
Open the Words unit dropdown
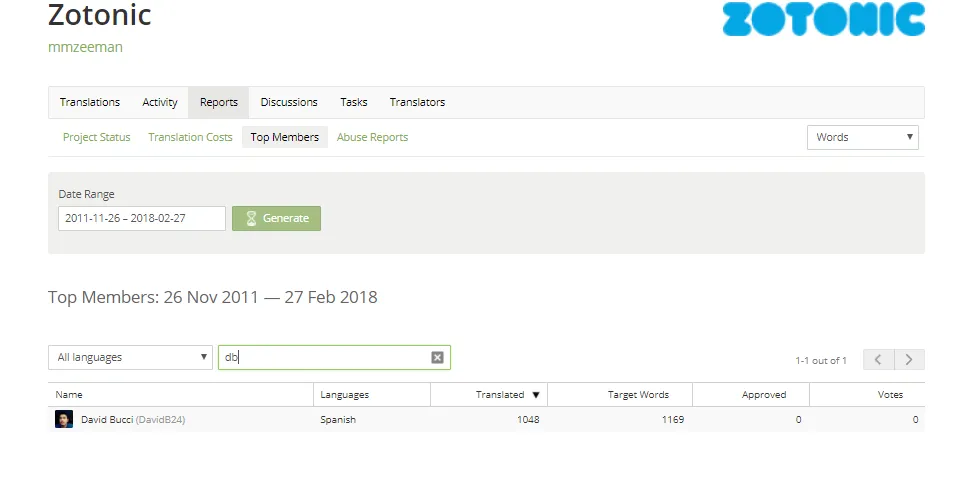863,137
